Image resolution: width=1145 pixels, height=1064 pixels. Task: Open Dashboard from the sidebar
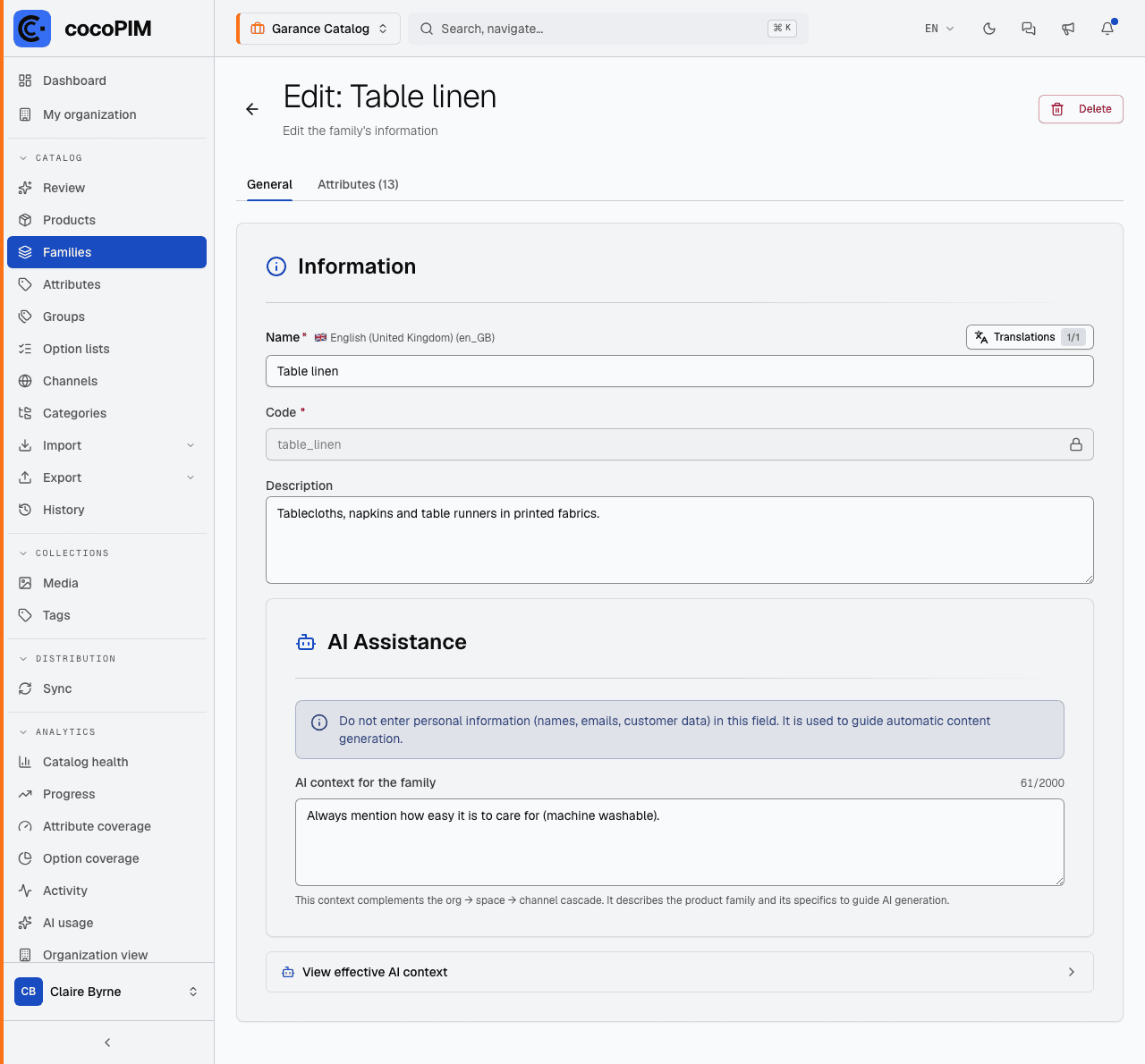pos(107,80)
